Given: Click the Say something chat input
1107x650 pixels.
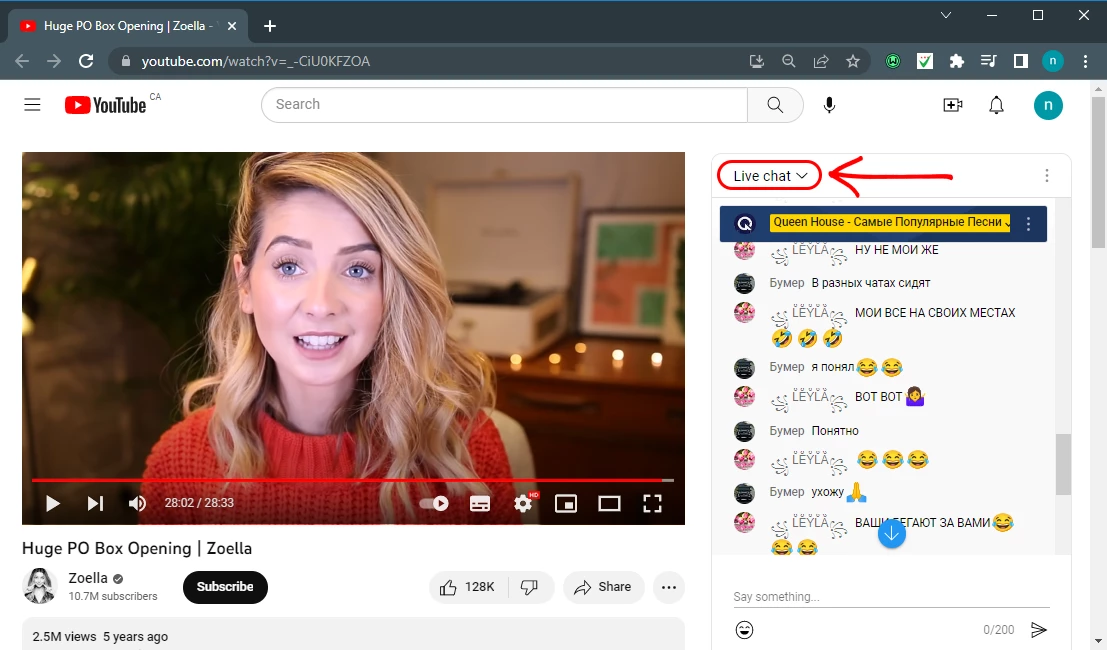Looking at the screenshot, I should tap(890, 597).
